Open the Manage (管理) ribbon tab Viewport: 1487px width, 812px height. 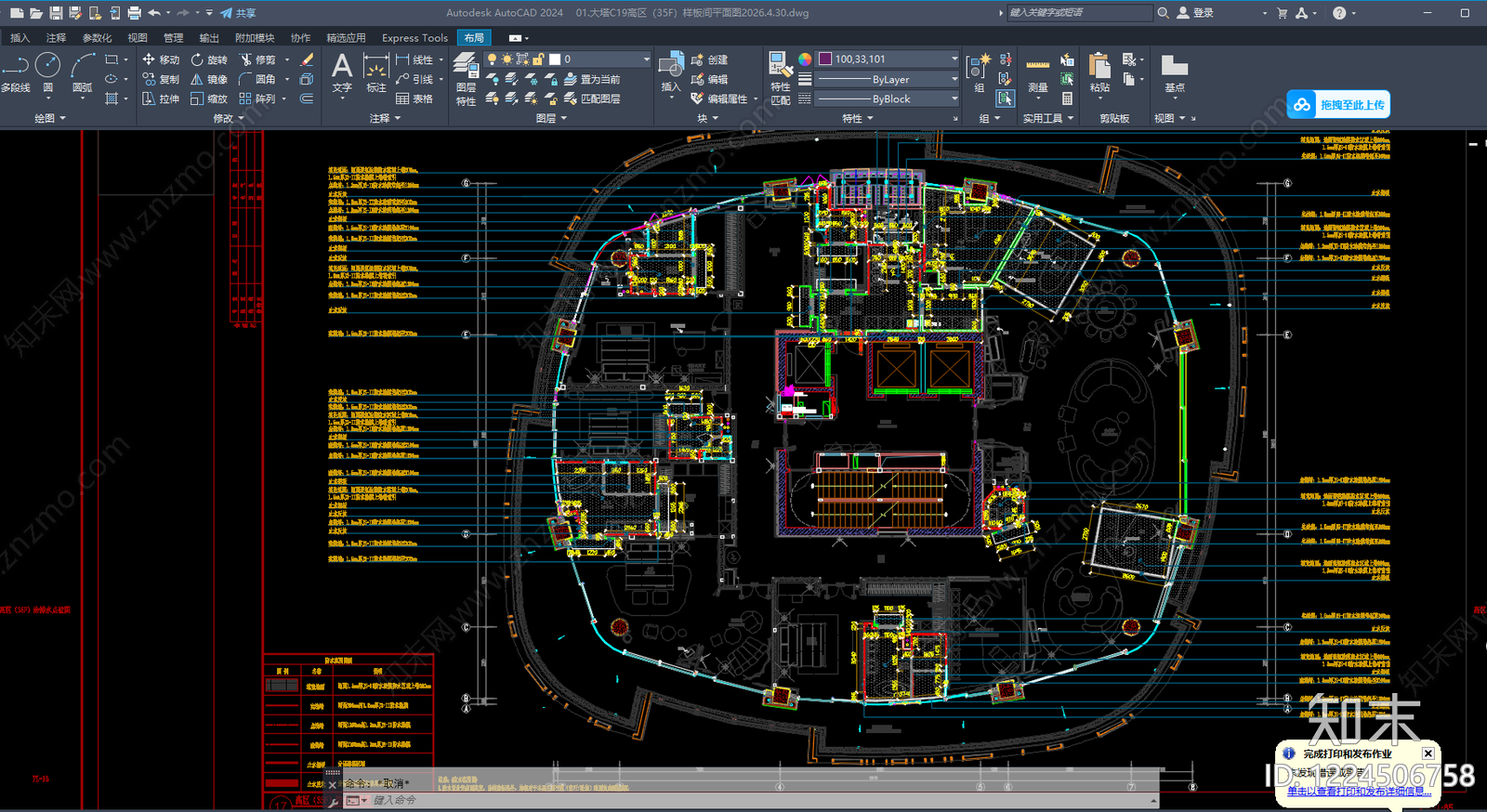tap(173, 38)
